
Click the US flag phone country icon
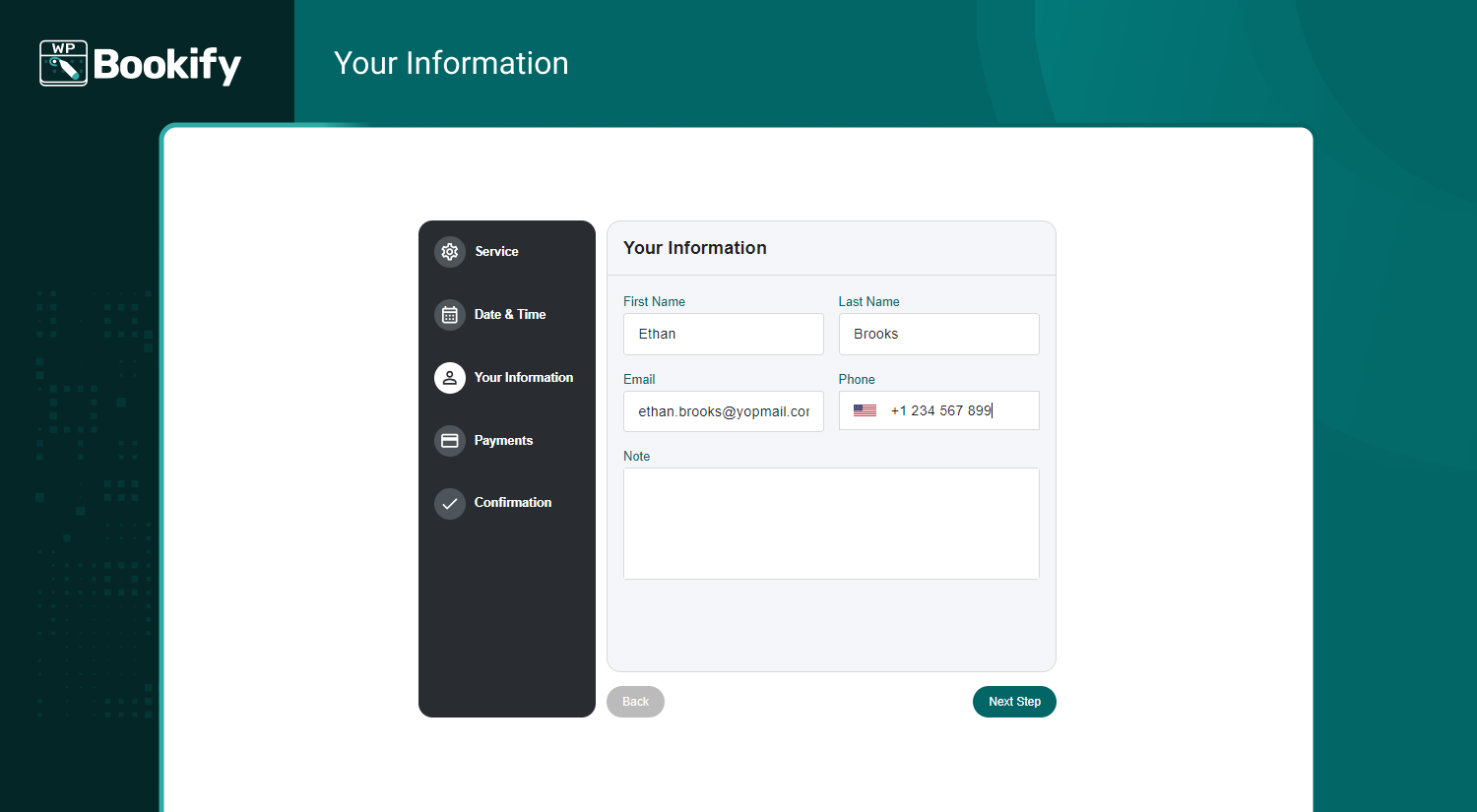(x=865, y=410)
